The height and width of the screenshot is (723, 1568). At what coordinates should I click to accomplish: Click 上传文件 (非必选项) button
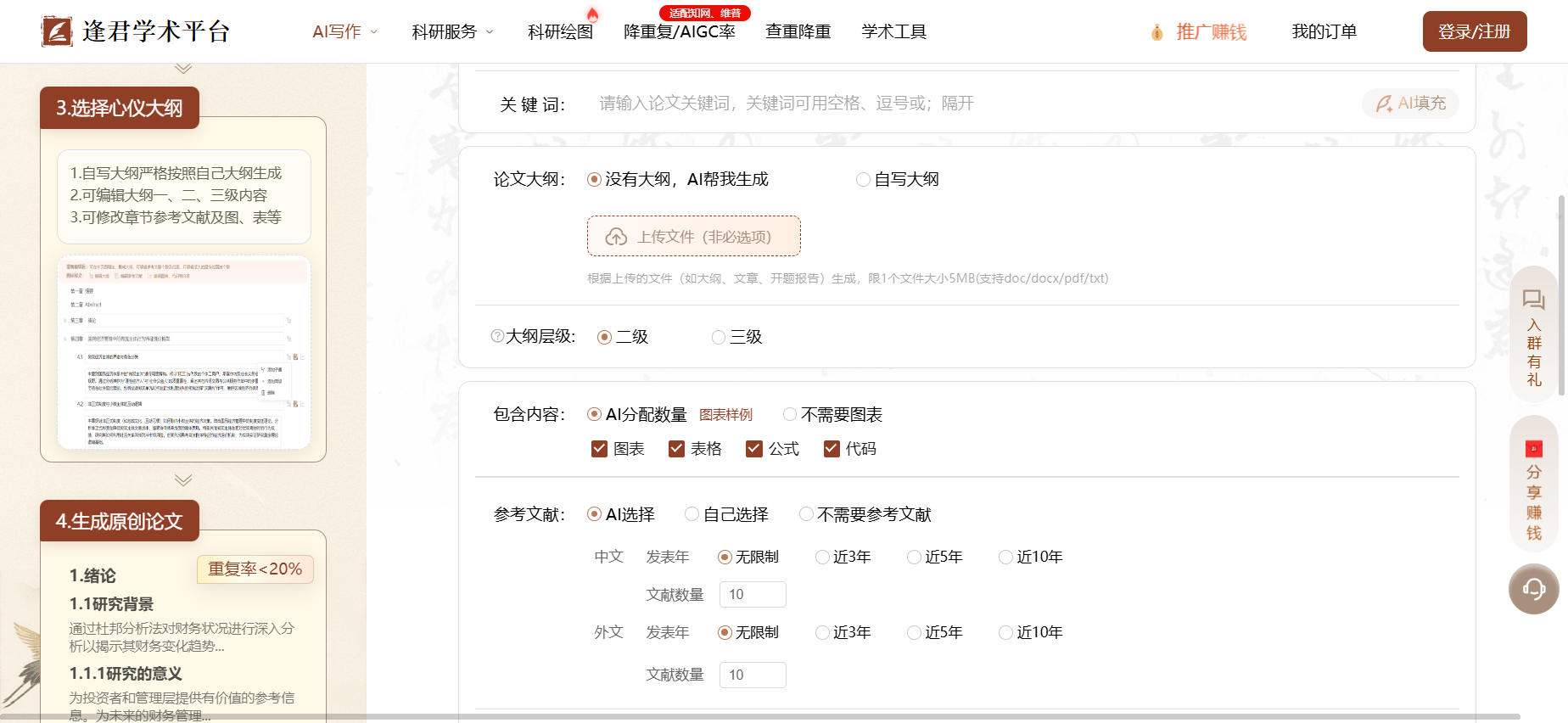[x=694, y=236]
